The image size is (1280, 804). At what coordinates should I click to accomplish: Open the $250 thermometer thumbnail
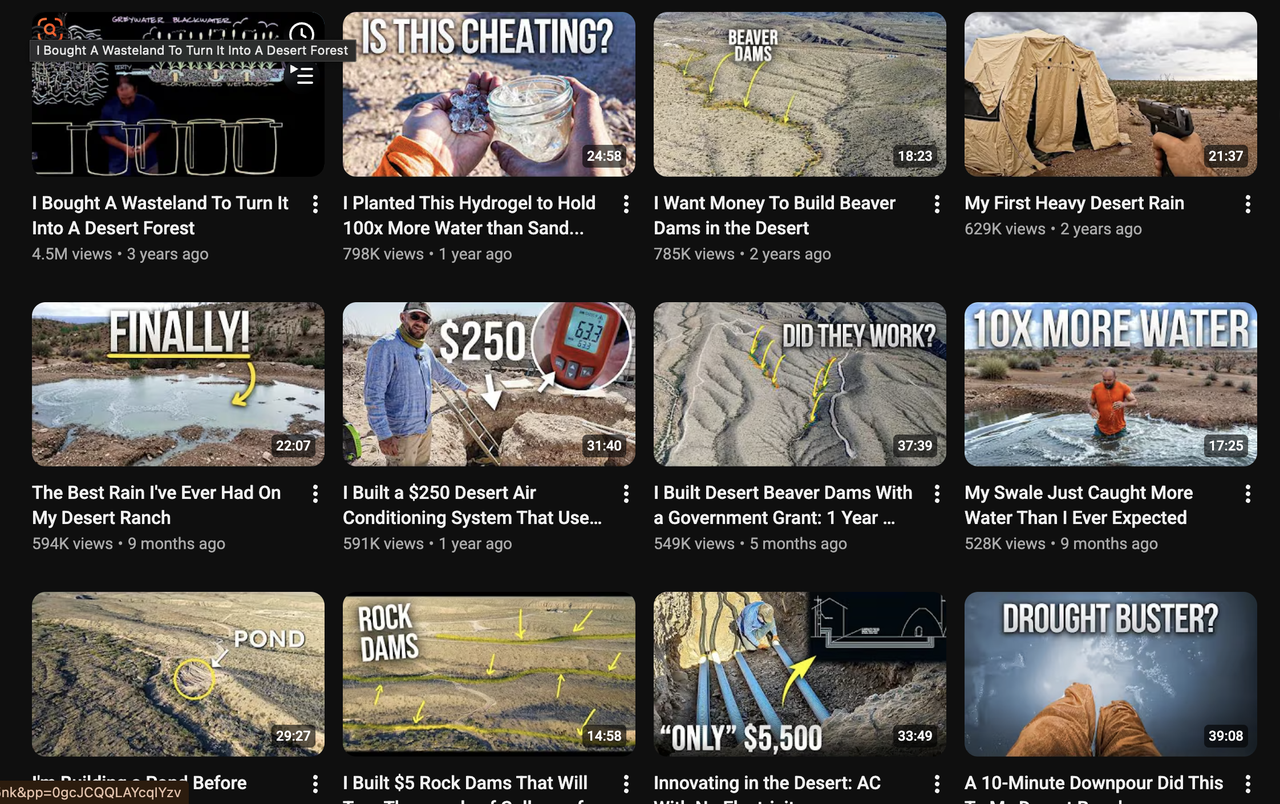coord(489,384)
